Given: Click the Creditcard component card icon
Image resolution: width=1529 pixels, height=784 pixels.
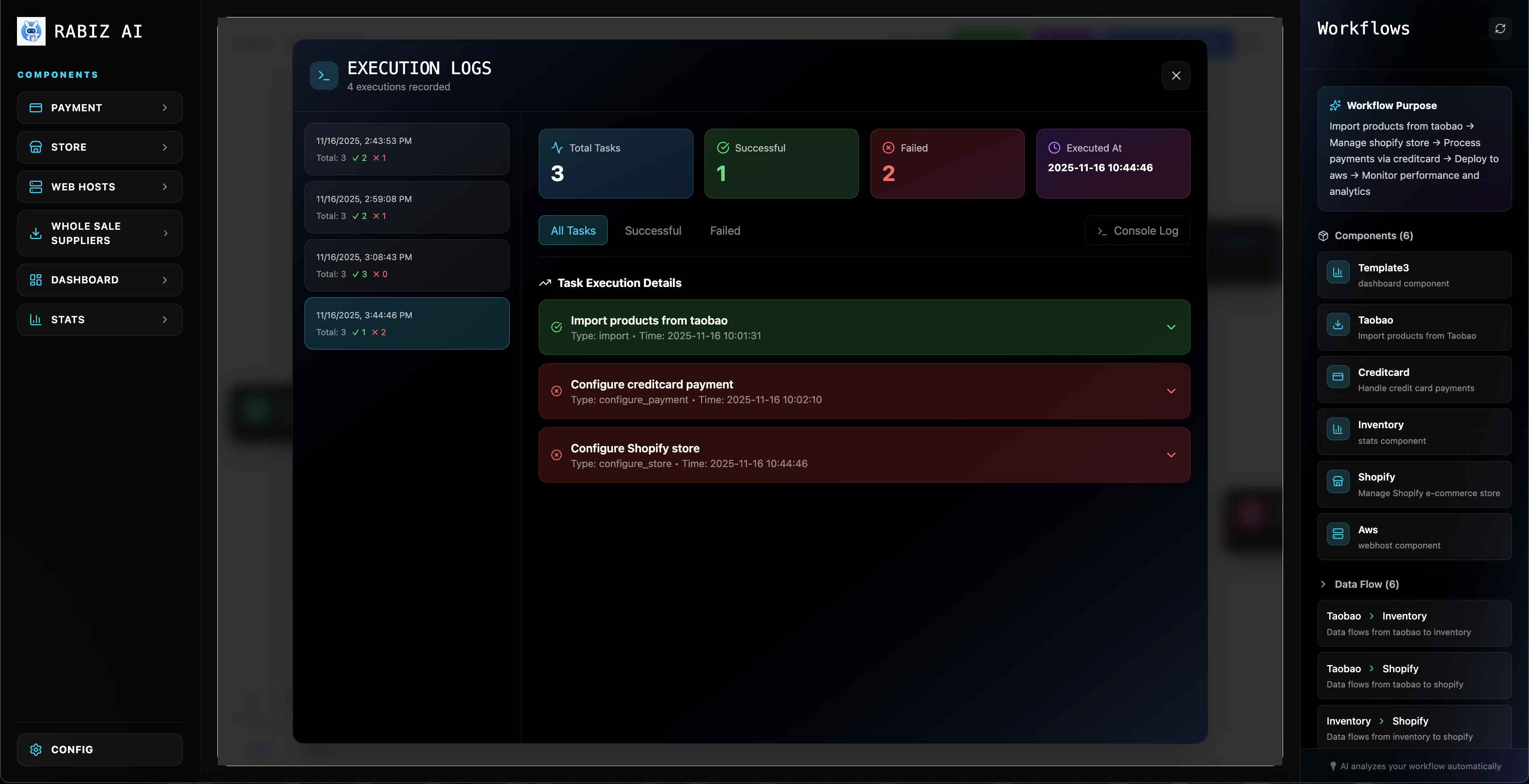Looking at the screenshot, I should tap(1338, 377).
